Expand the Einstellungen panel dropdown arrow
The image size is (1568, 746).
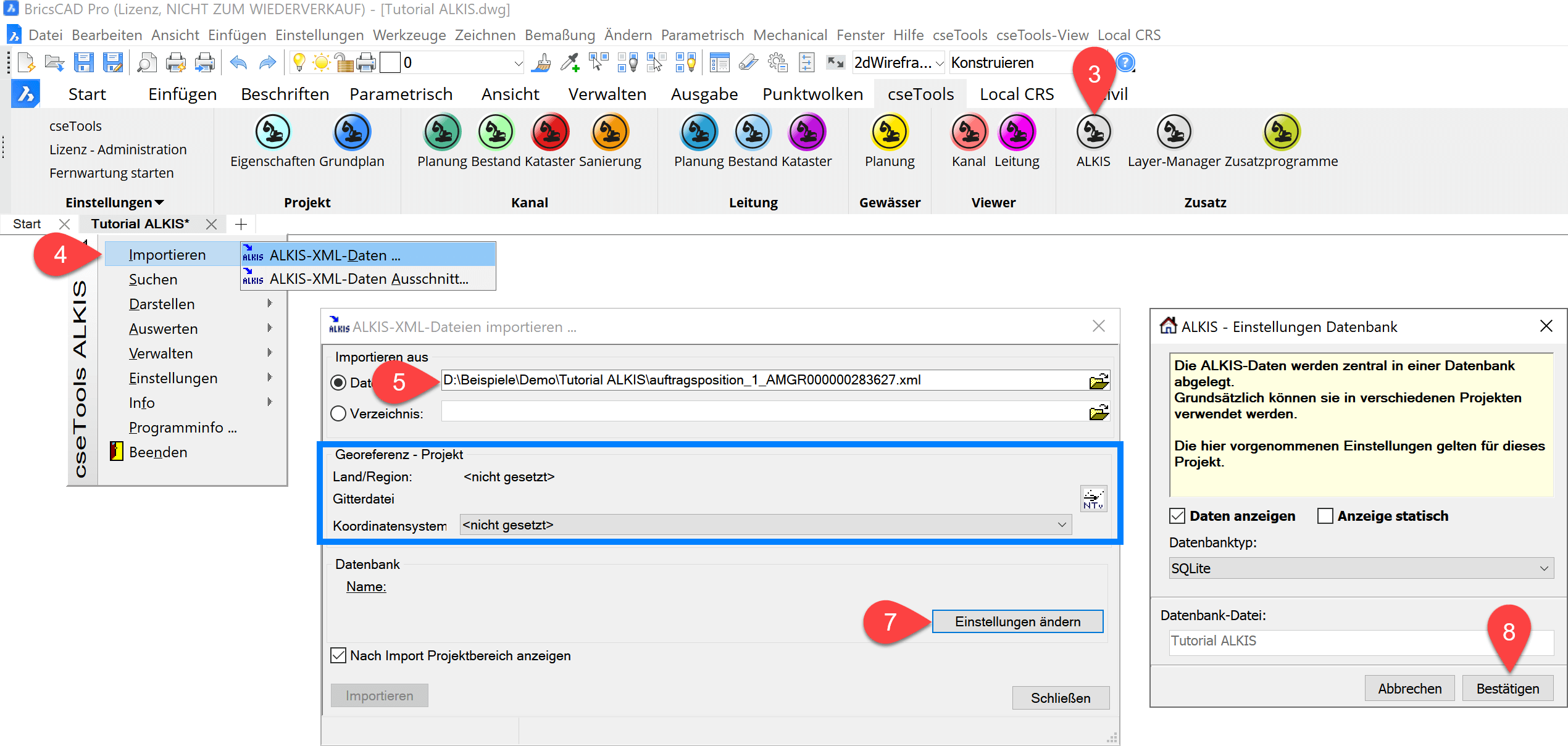[159, 202]
